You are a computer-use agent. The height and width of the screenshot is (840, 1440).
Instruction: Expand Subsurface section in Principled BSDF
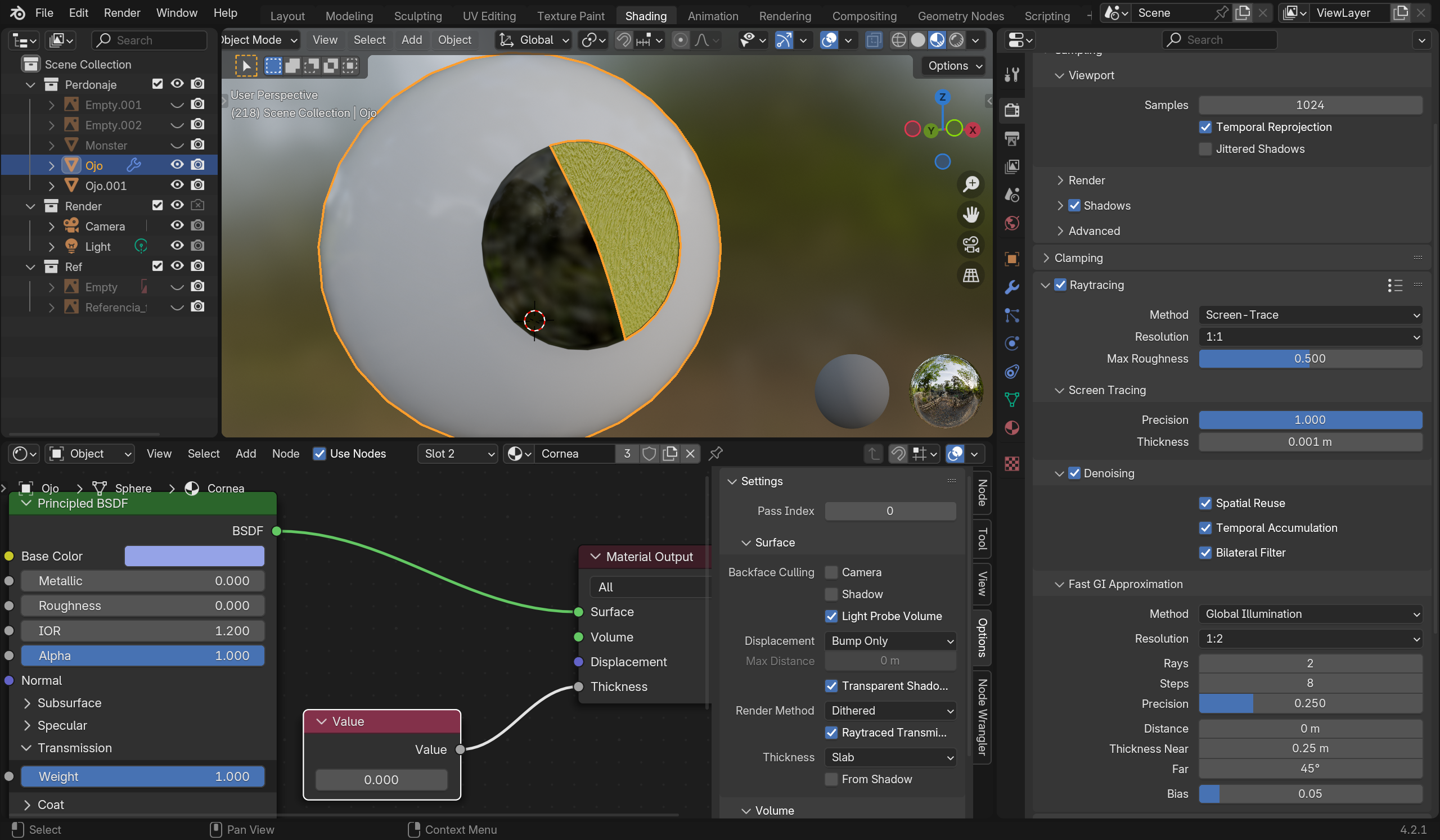[27, 703]
